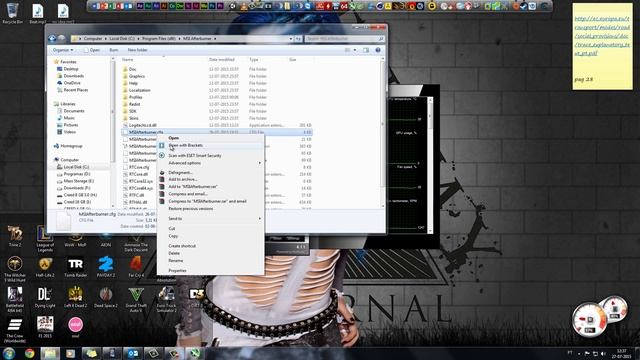
Task: Click the F1 2015 desktop icon
Action: 45,327
